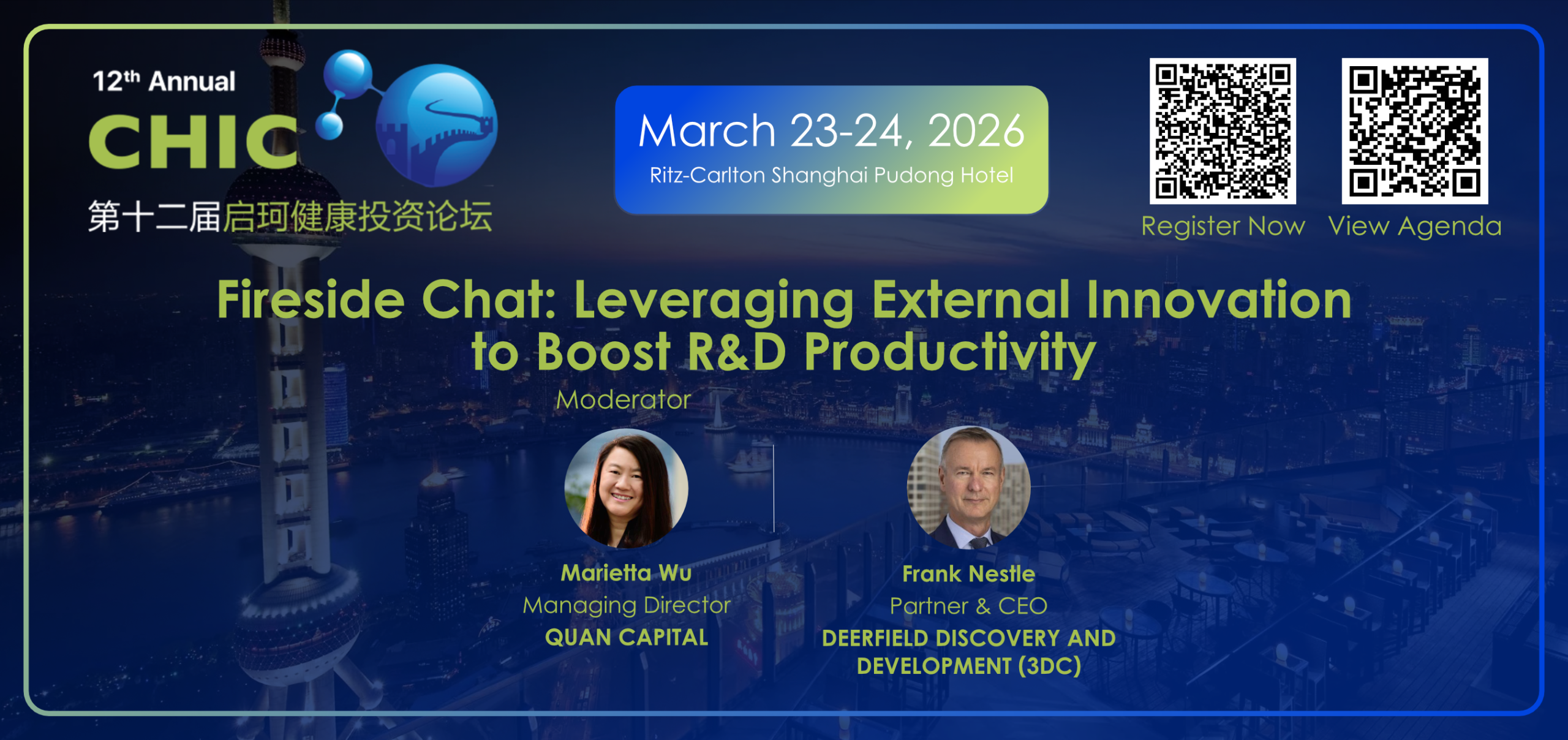Screen dimensions: 1568x740
Task: Click the View Agenda QR code
Action: point(1414,131)
